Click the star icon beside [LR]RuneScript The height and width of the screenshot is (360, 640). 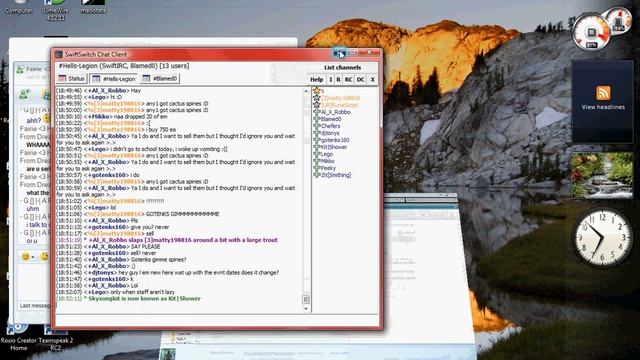316,105
